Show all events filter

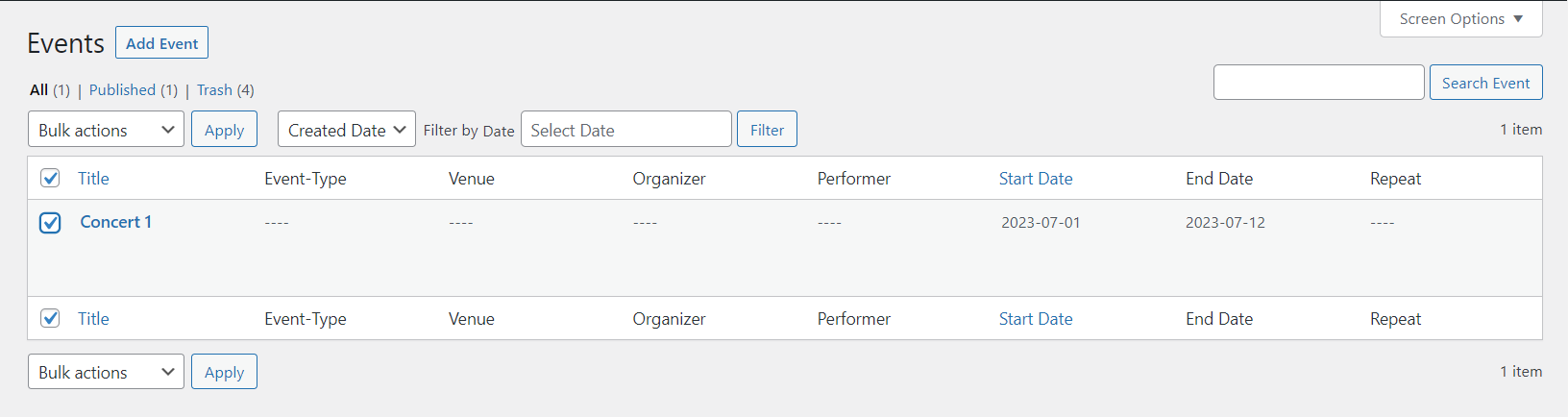click(38, 90)
